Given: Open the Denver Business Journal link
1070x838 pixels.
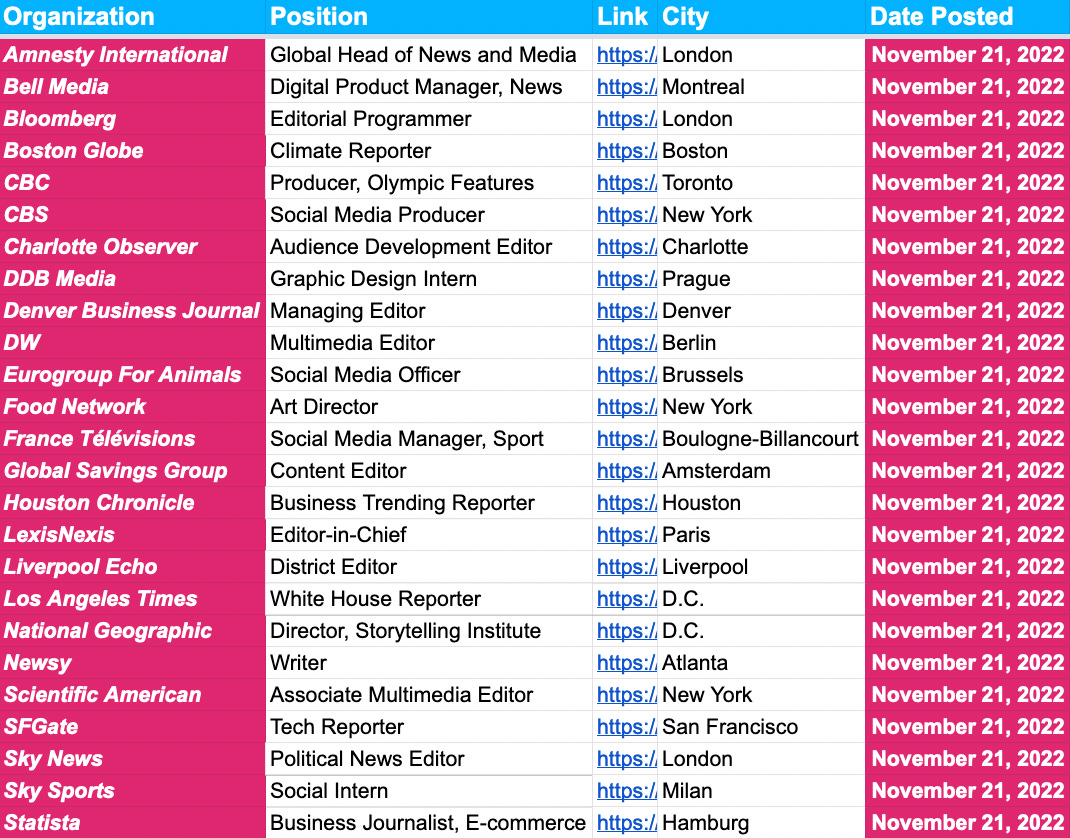Looking at the screenshot, I should tap(626, 310).
